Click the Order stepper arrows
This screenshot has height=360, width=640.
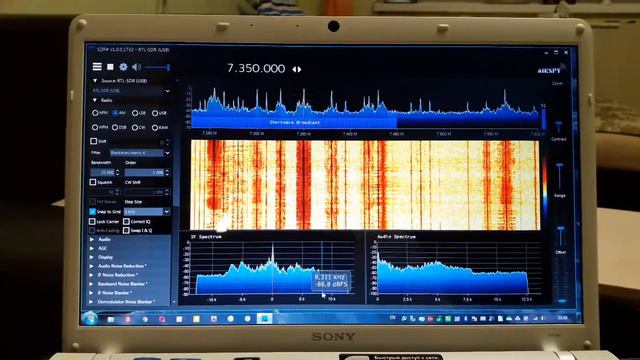pyautogui.click(x=167, y=172)
